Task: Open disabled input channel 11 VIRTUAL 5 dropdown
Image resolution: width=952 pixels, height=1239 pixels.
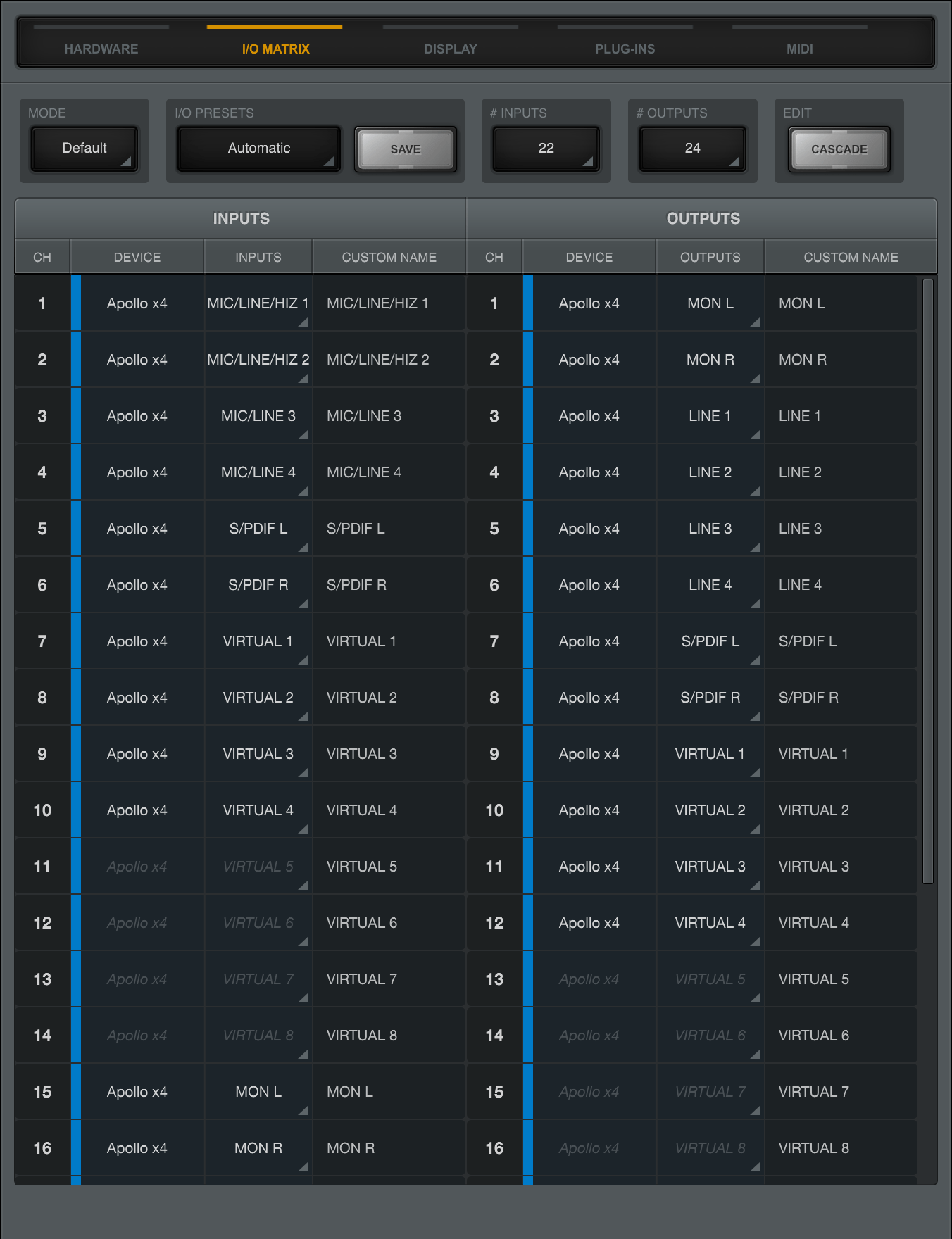Action: 258,867
